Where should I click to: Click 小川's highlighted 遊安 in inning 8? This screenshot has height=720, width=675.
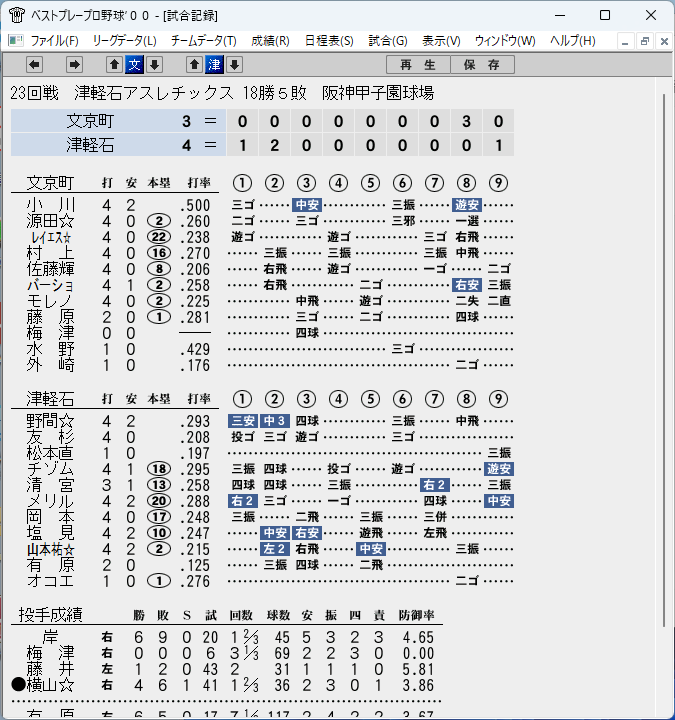pos(467,205)
